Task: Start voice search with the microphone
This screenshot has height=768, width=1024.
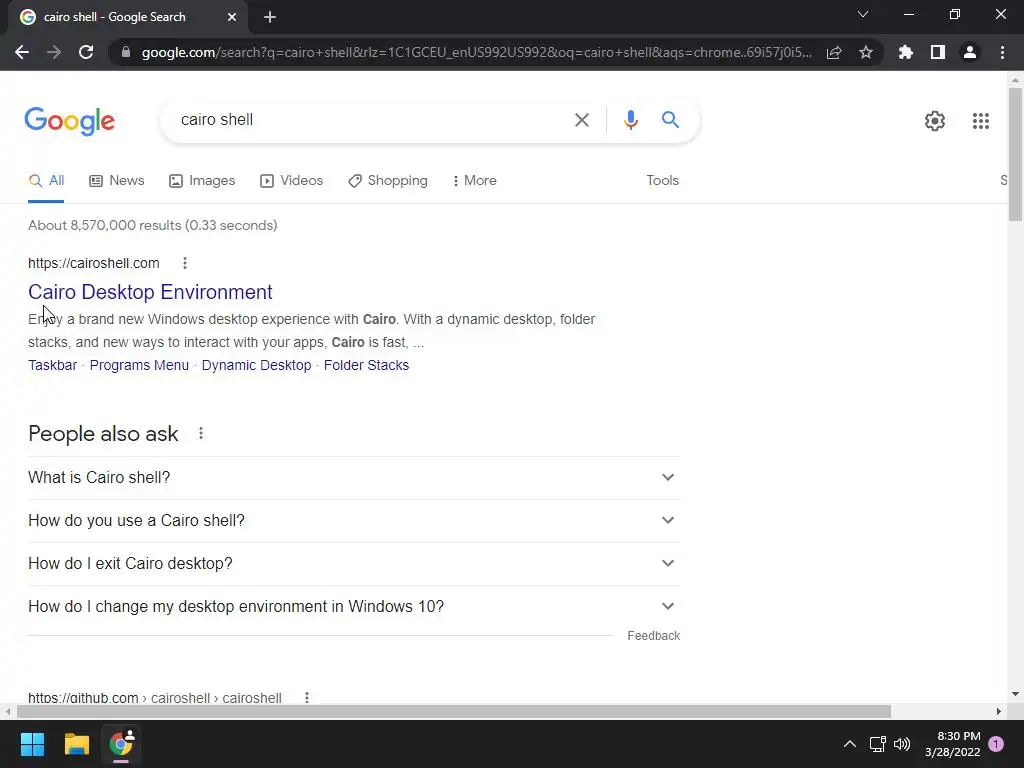Action: coord(630,120)
